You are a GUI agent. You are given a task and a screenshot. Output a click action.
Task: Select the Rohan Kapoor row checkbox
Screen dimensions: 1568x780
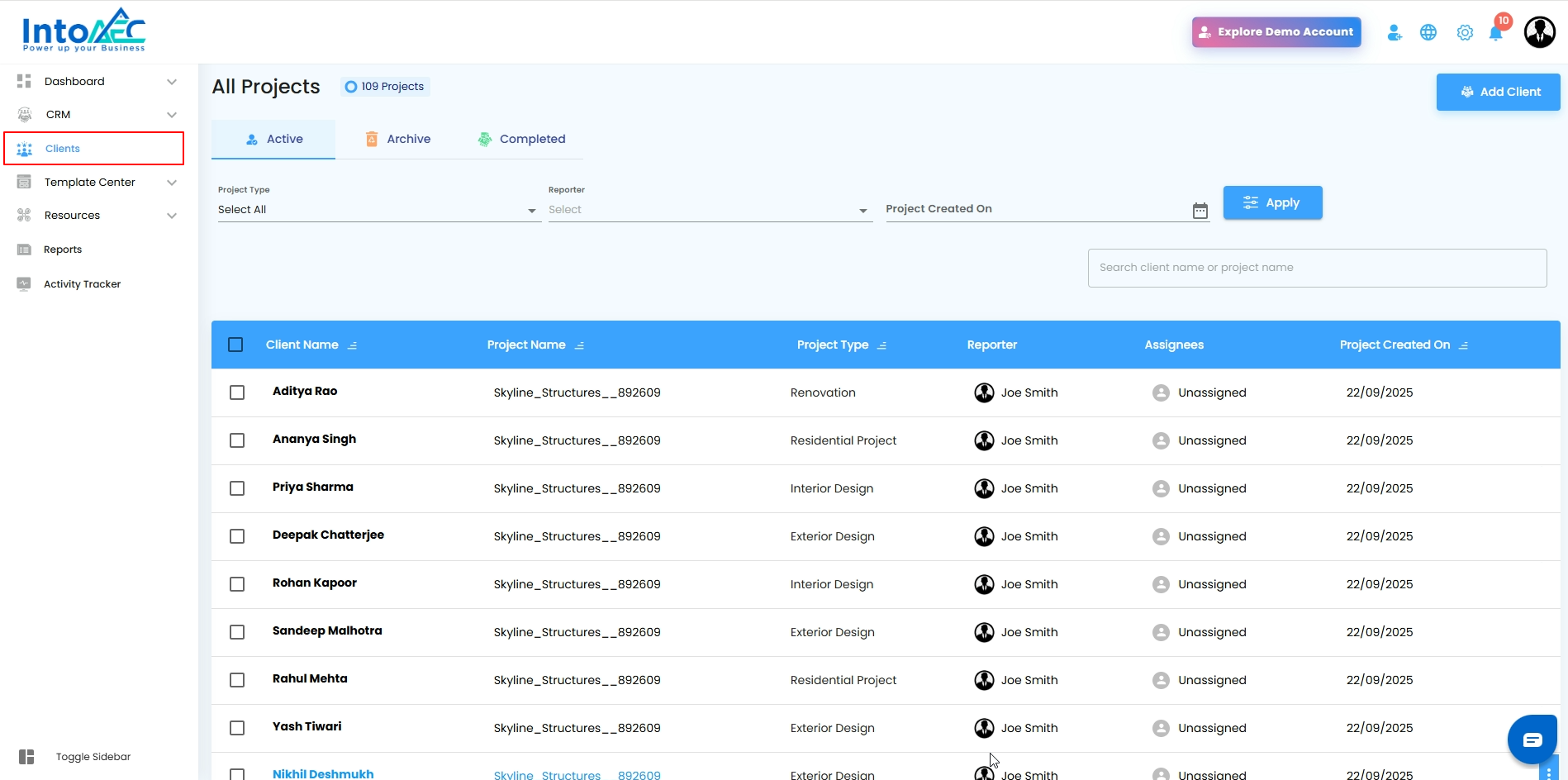click(x=237, y=584)
